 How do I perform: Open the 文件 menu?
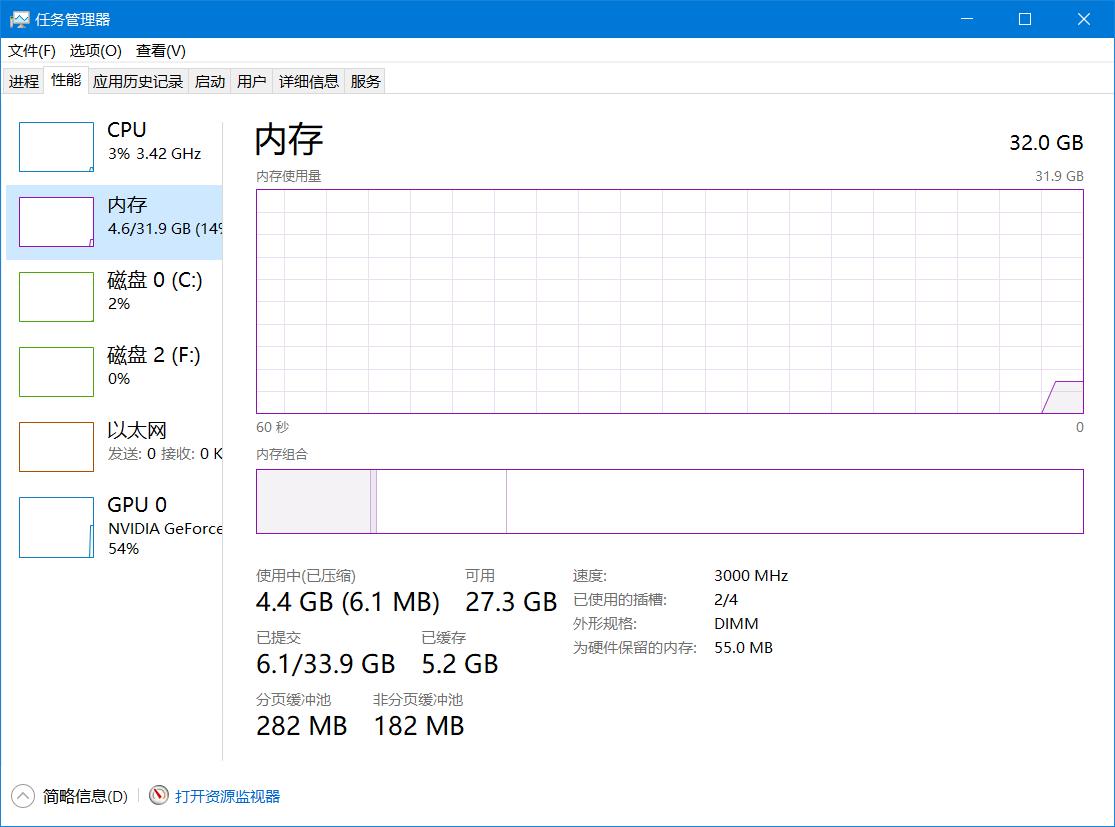31,50
